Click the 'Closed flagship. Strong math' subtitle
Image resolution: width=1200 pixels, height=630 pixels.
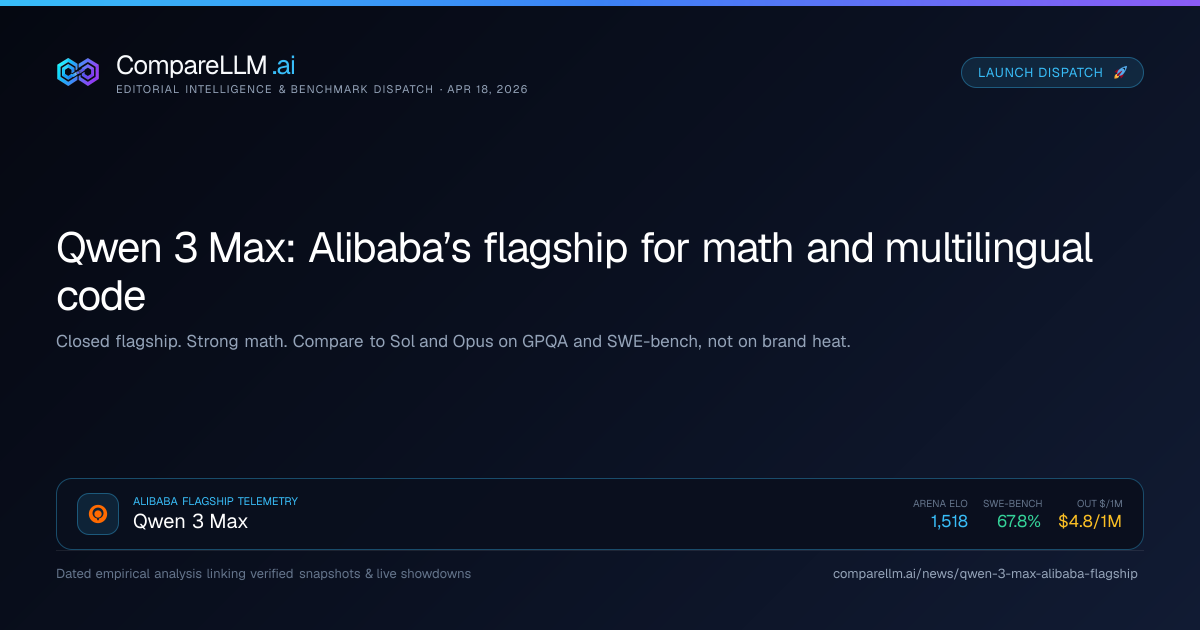click(453, 342)
